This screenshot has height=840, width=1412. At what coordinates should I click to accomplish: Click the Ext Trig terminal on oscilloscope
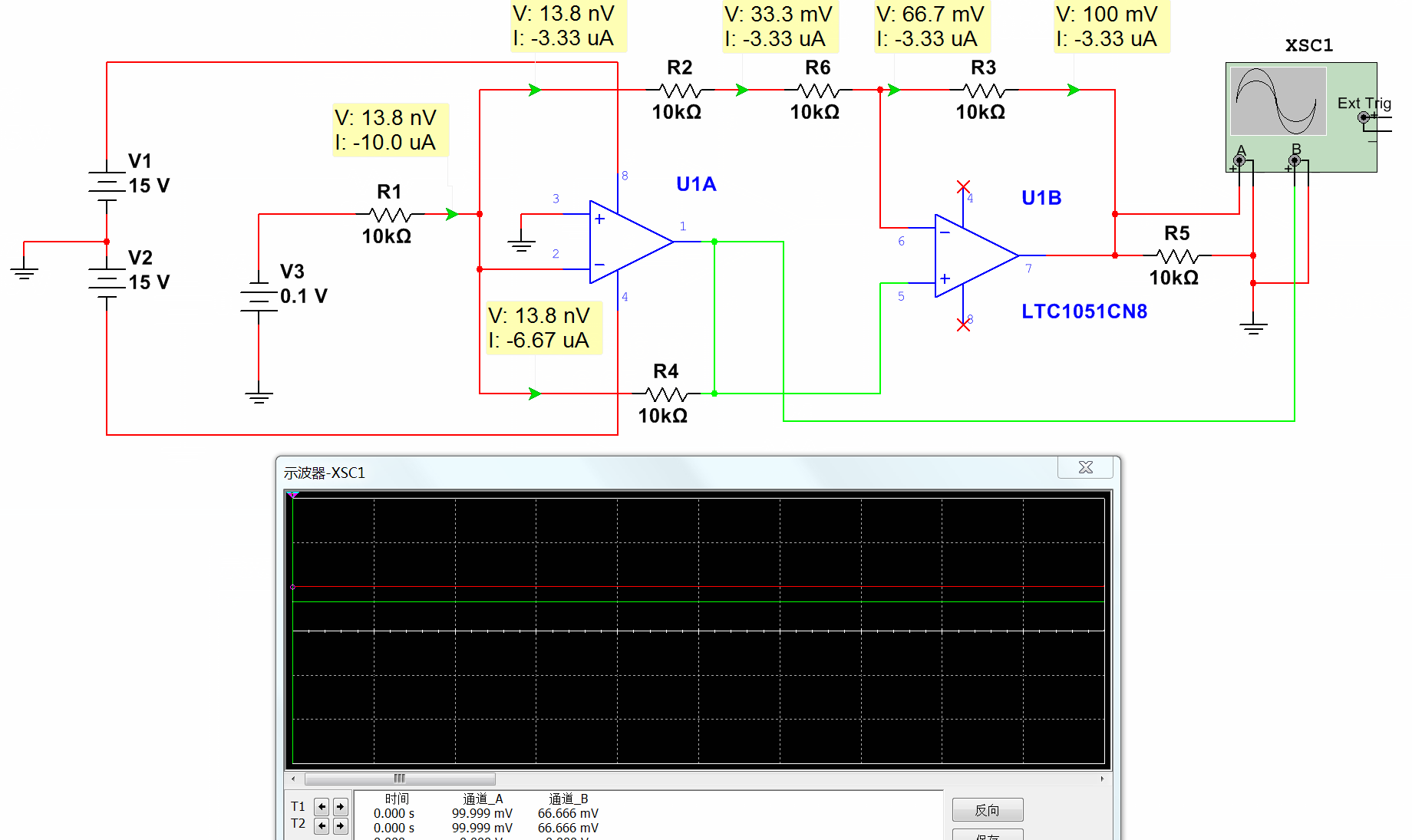[x=1363, y=117]
